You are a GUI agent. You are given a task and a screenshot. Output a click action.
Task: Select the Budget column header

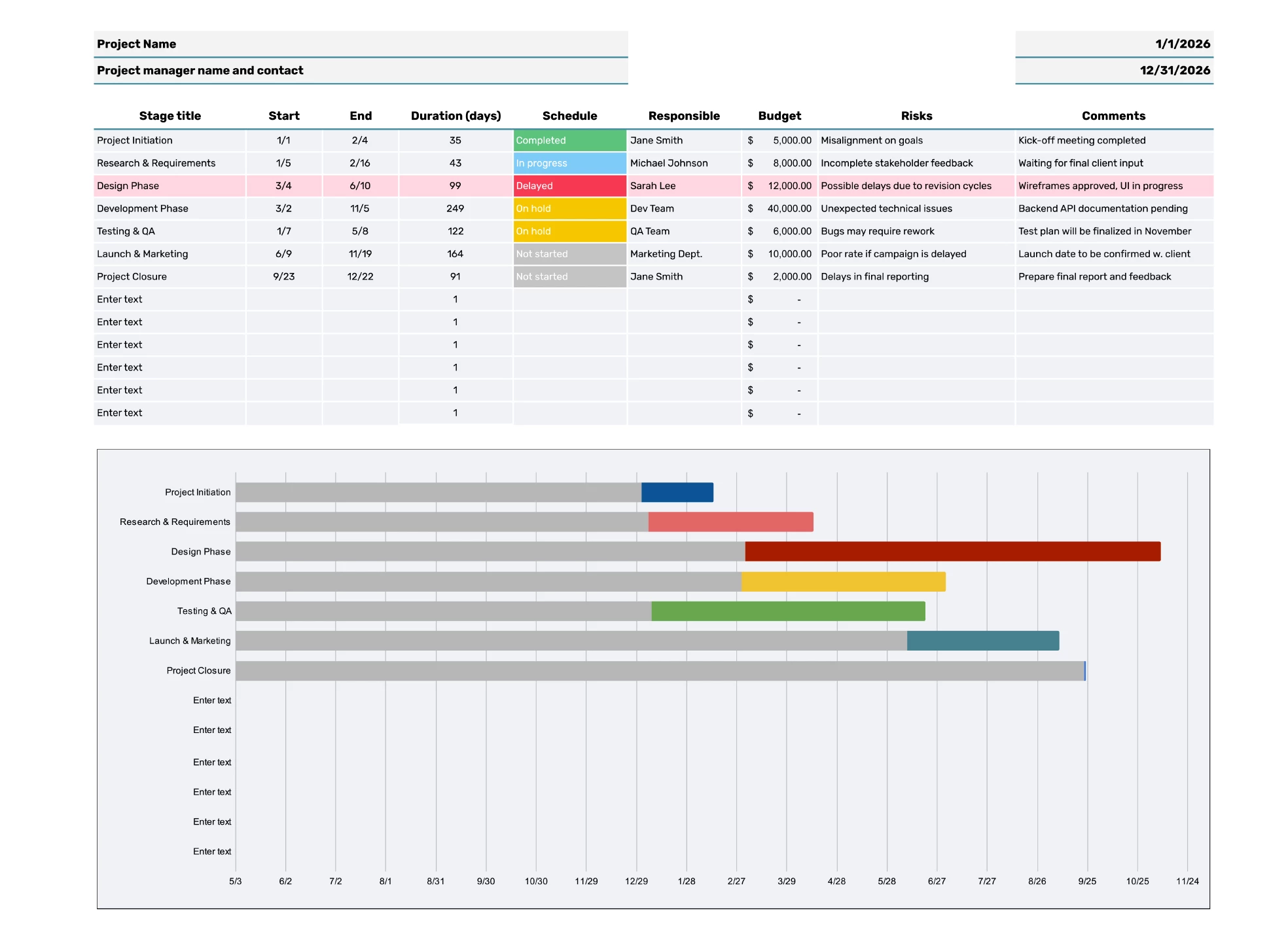pos(779,116)
